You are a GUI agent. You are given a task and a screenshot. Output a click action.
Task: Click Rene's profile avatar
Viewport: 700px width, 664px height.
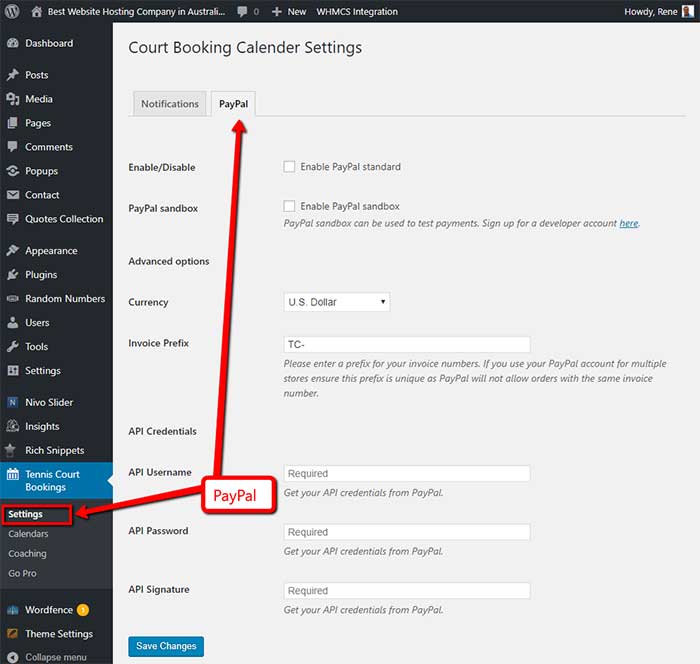pyautogui.click(x=688, y=12)
